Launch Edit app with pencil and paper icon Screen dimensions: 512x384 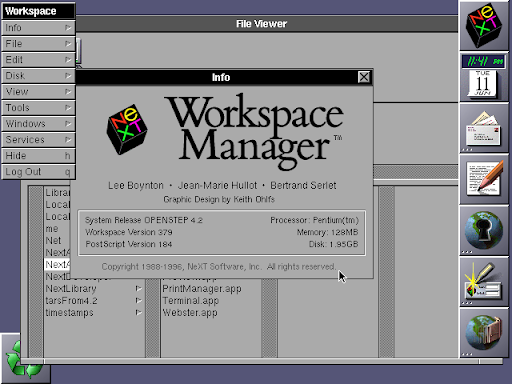pos(484,180)
